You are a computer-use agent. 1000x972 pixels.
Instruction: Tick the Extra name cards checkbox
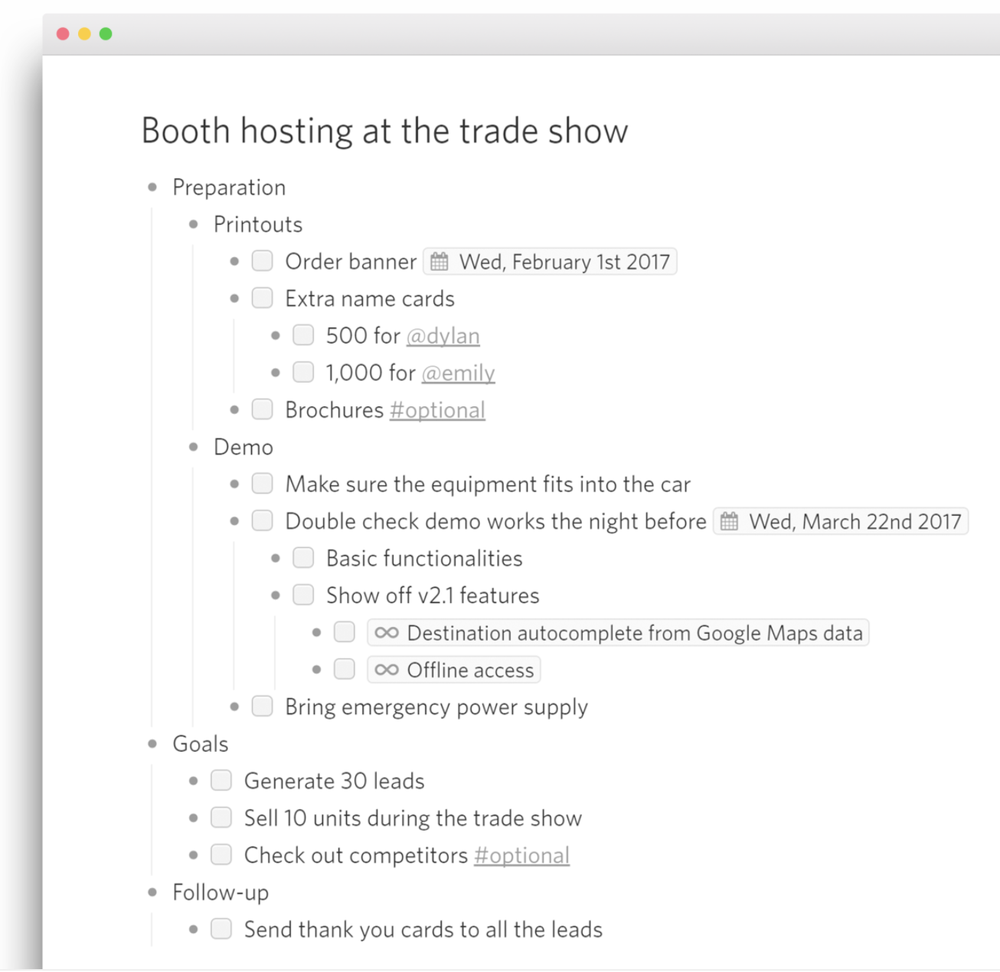coord(262,298)
